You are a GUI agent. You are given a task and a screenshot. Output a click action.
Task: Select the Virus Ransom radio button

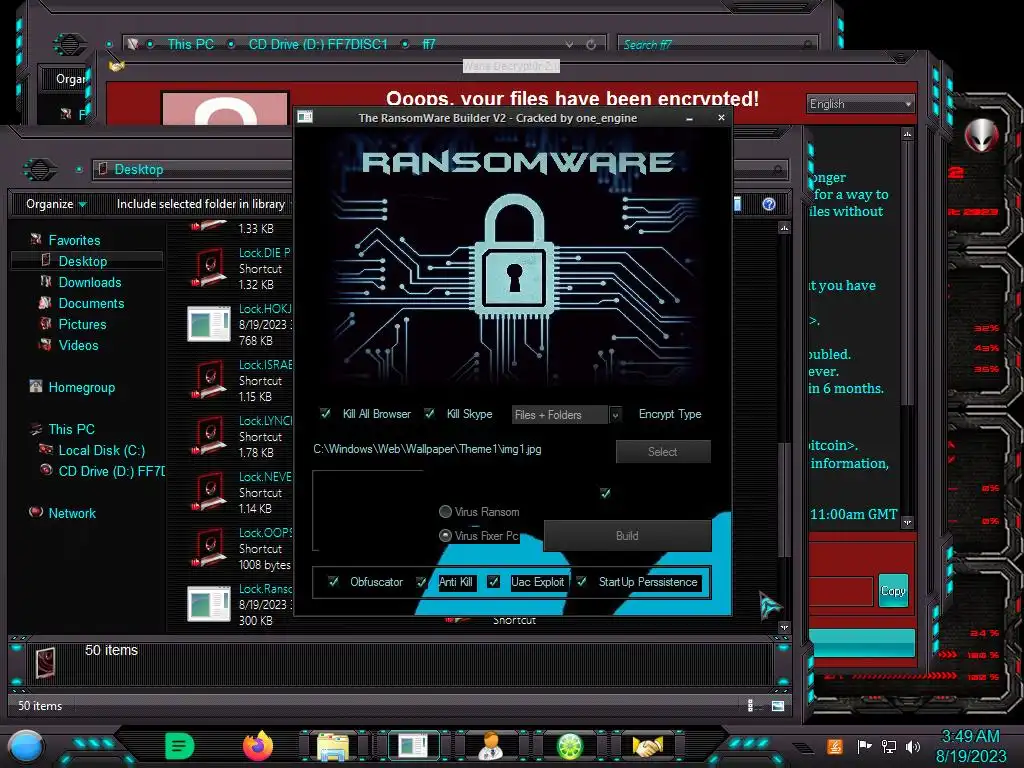[445, 511]
